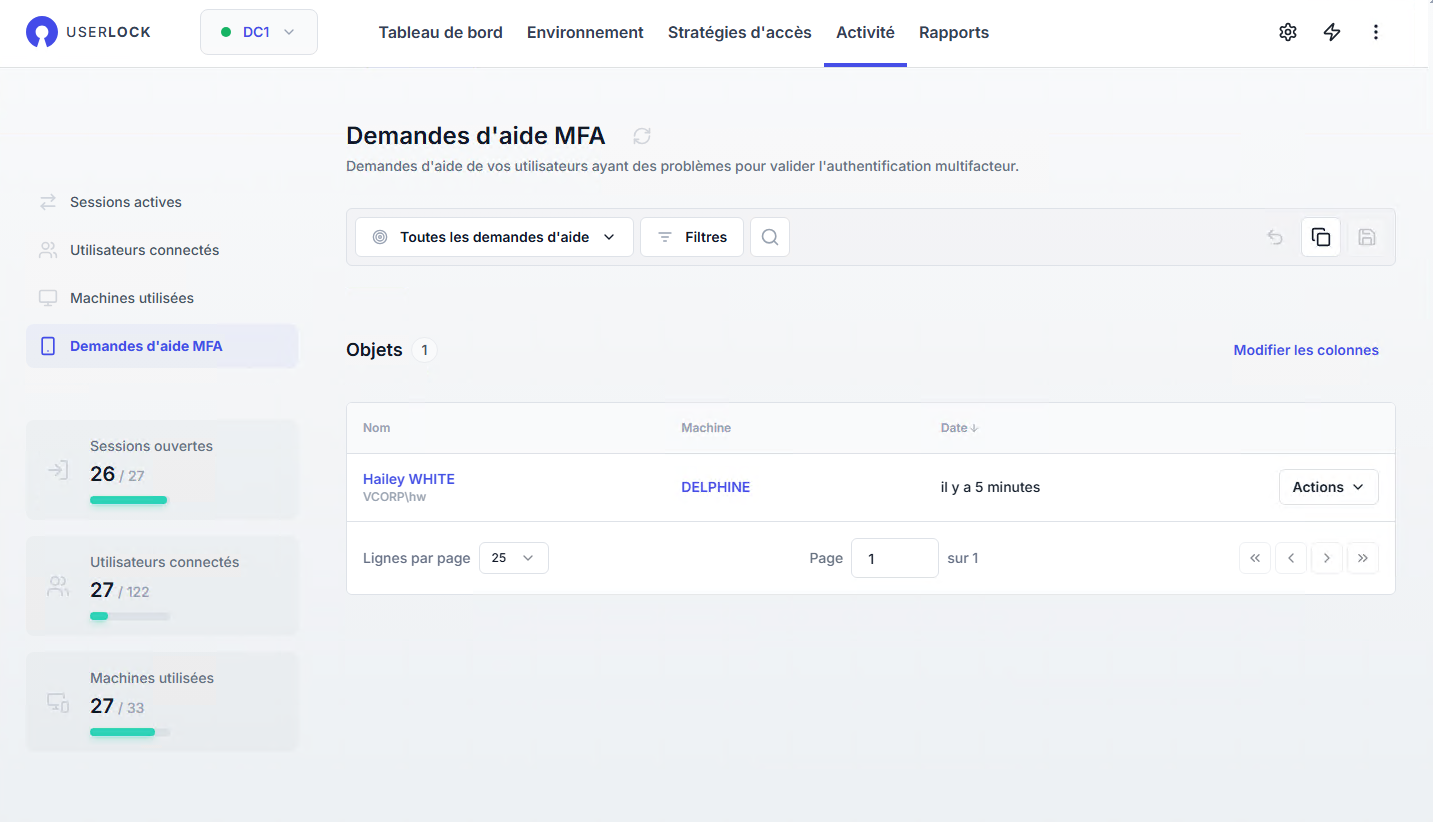
Task: Click the UserLock logo icon
Action: click(x=42, y=32)
